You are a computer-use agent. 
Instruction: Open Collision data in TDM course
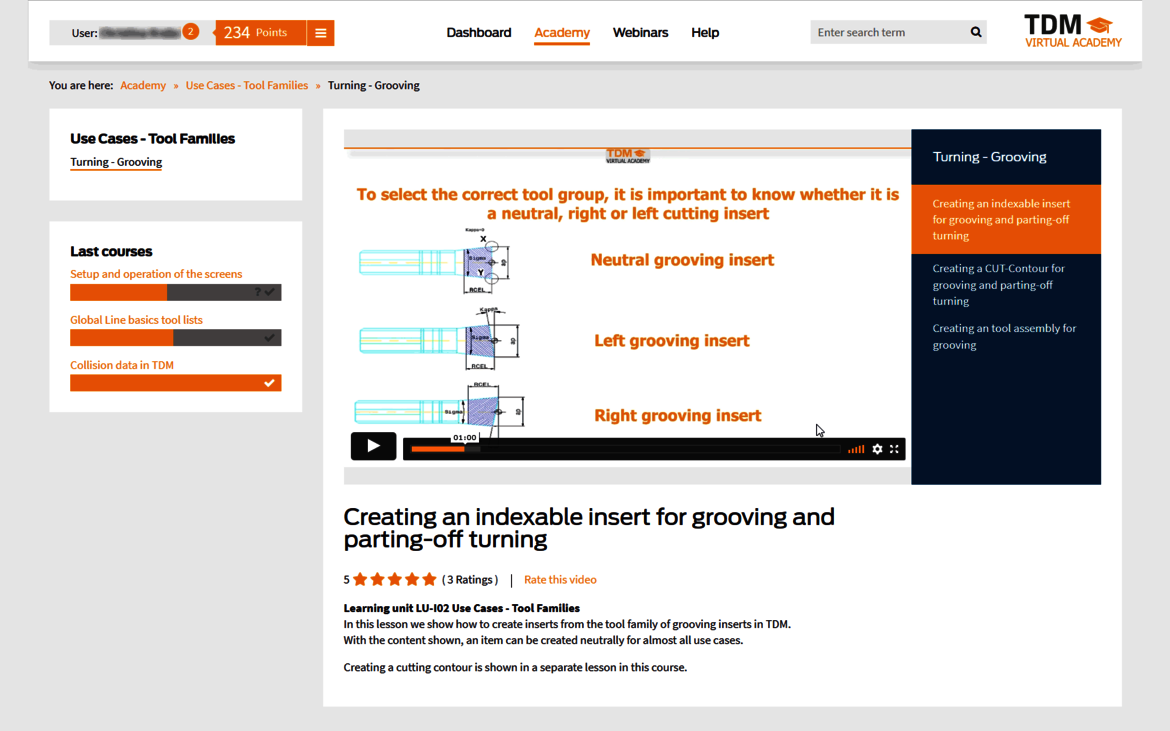pos(122,365)
